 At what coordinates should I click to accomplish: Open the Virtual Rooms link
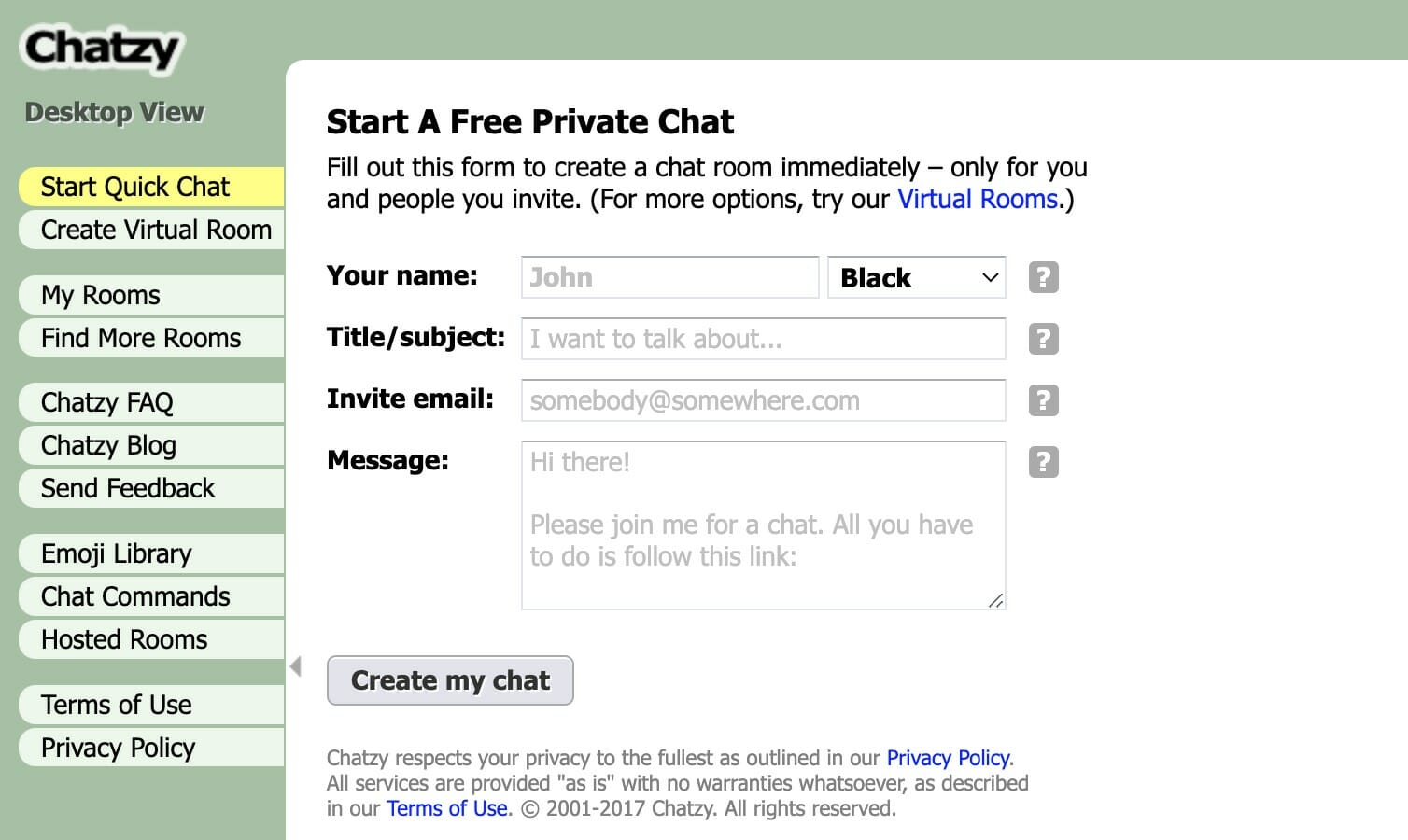pos(977,199)
